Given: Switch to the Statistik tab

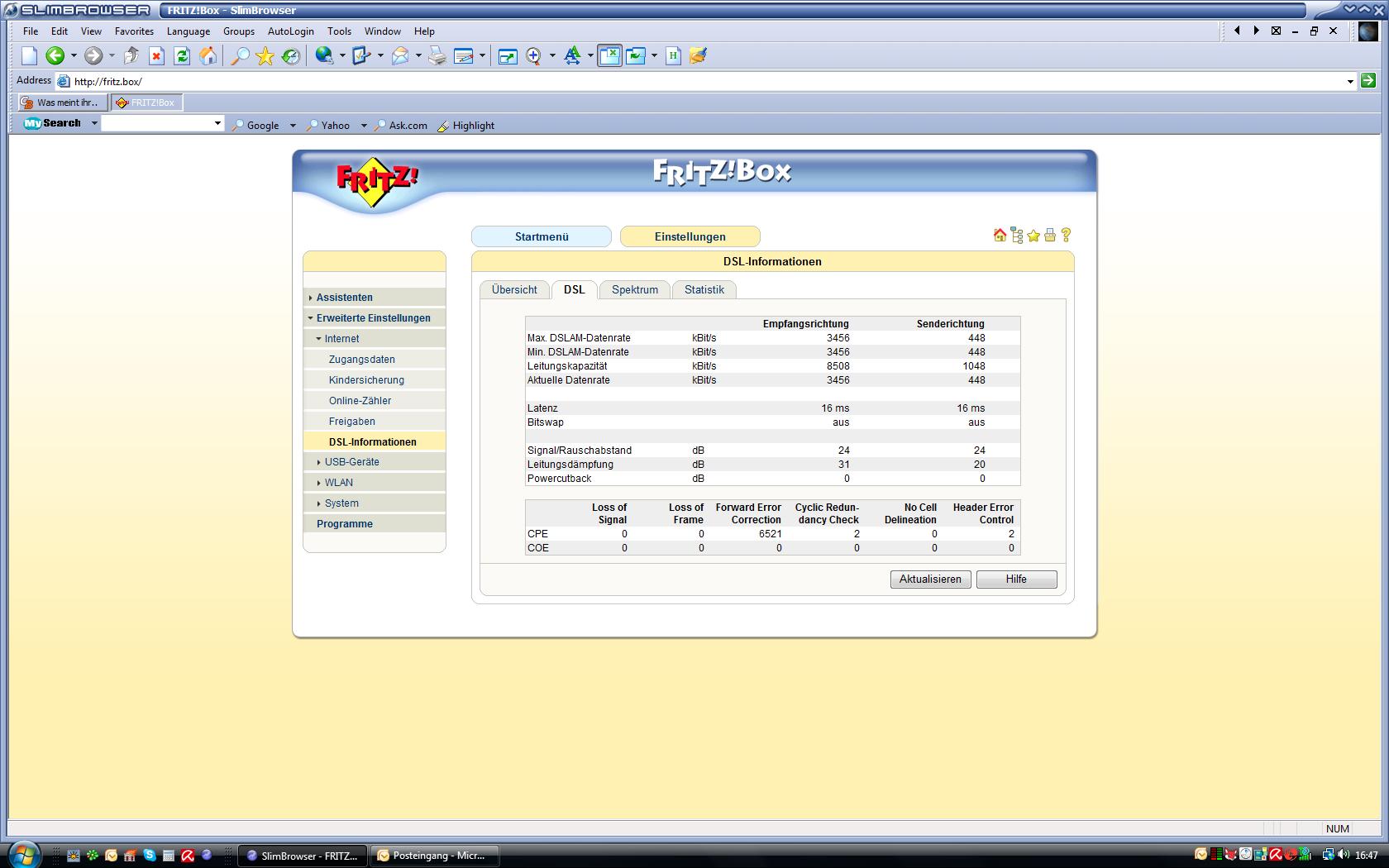Looking at the screenshot, I should [x=704, y=289].
